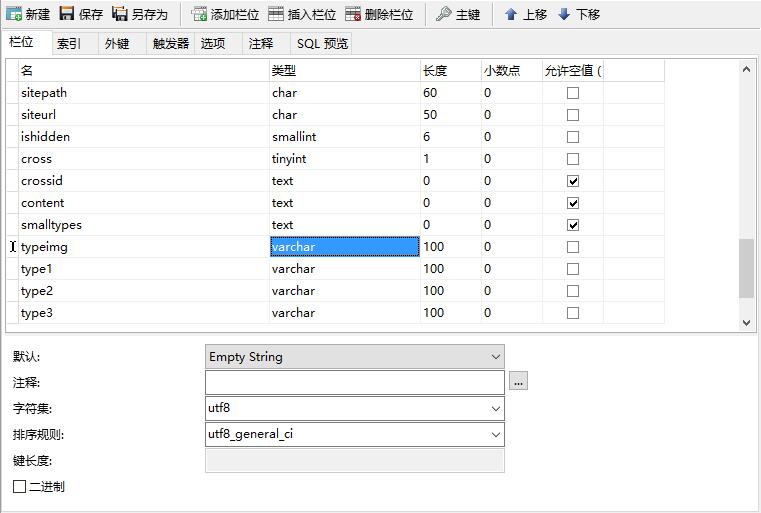The image size is (761, 513).
Task: Select the siteurl field name
Action: point(38,115)
